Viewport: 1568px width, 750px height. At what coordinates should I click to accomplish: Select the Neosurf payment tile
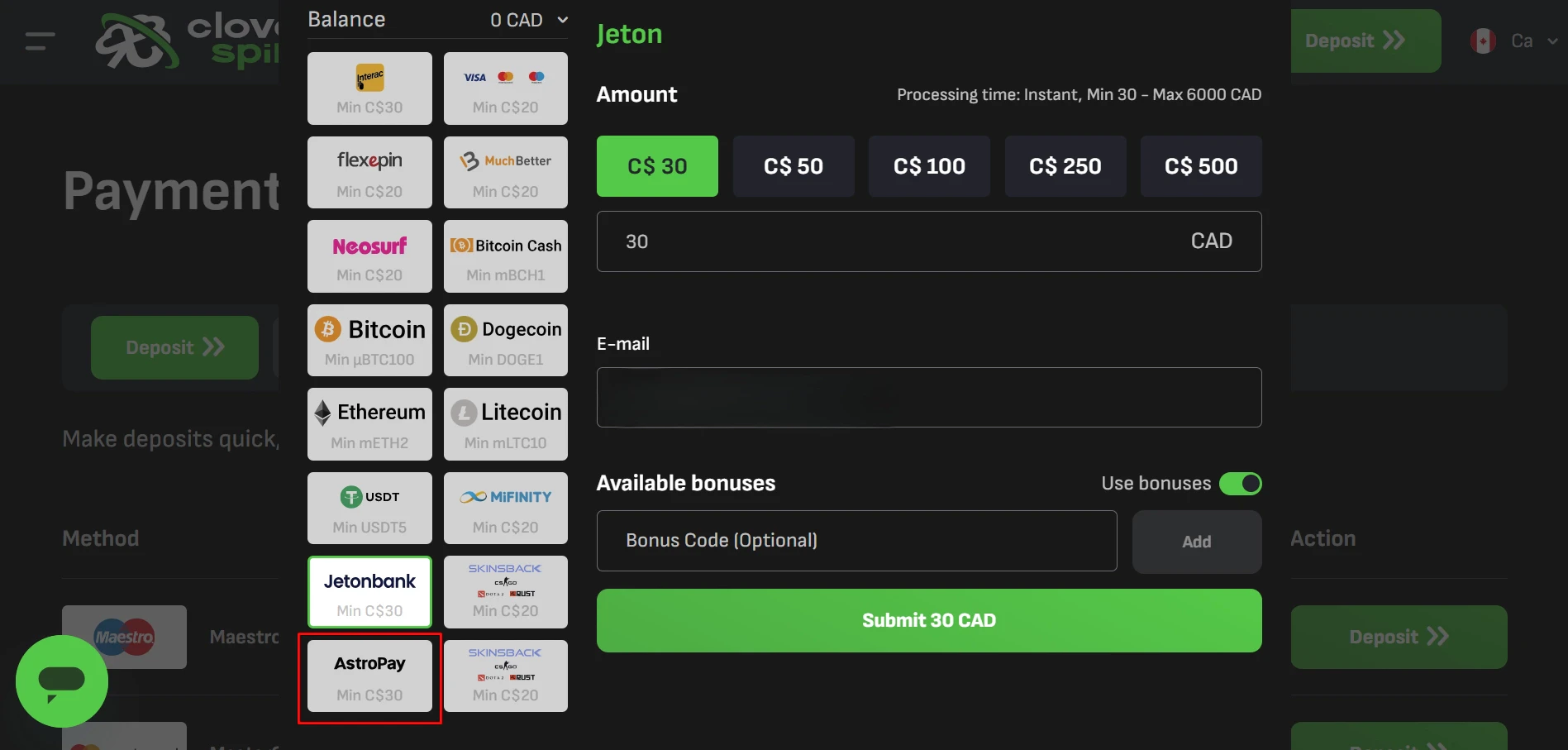pos(369,256)
